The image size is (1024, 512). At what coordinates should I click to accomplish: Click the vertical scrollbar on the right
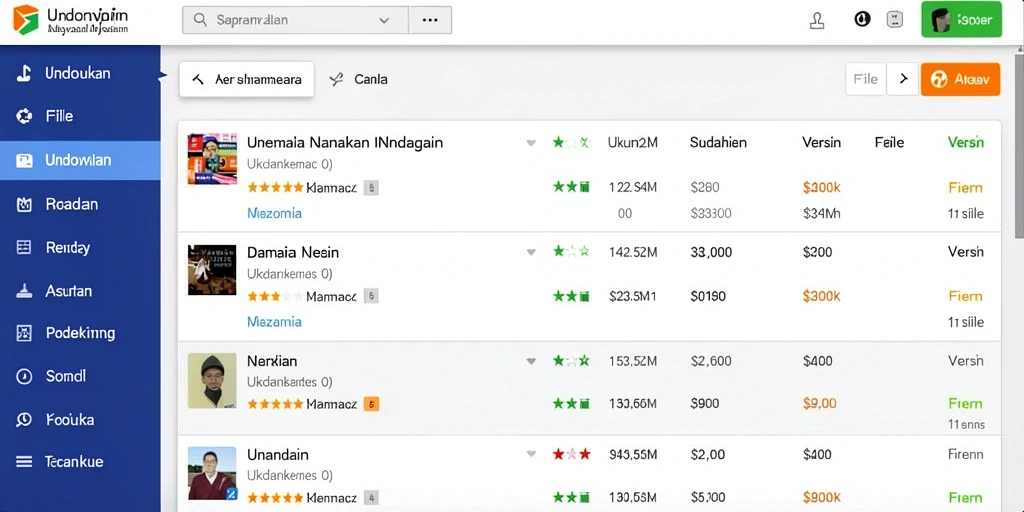(1019, 143)
